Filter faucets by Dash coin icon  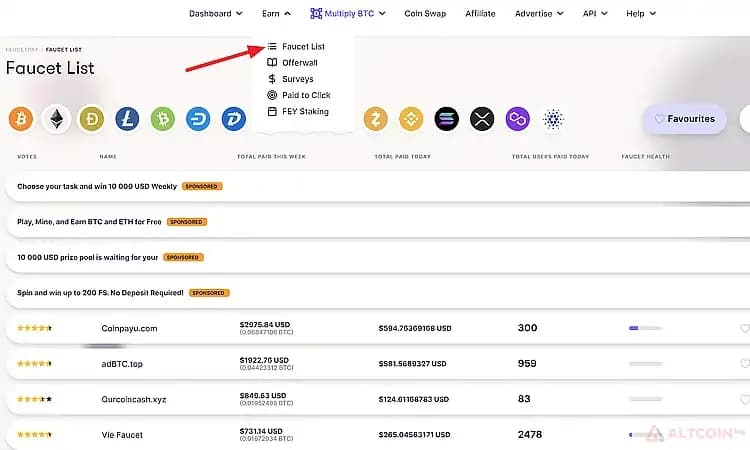(x=198, y=119)
